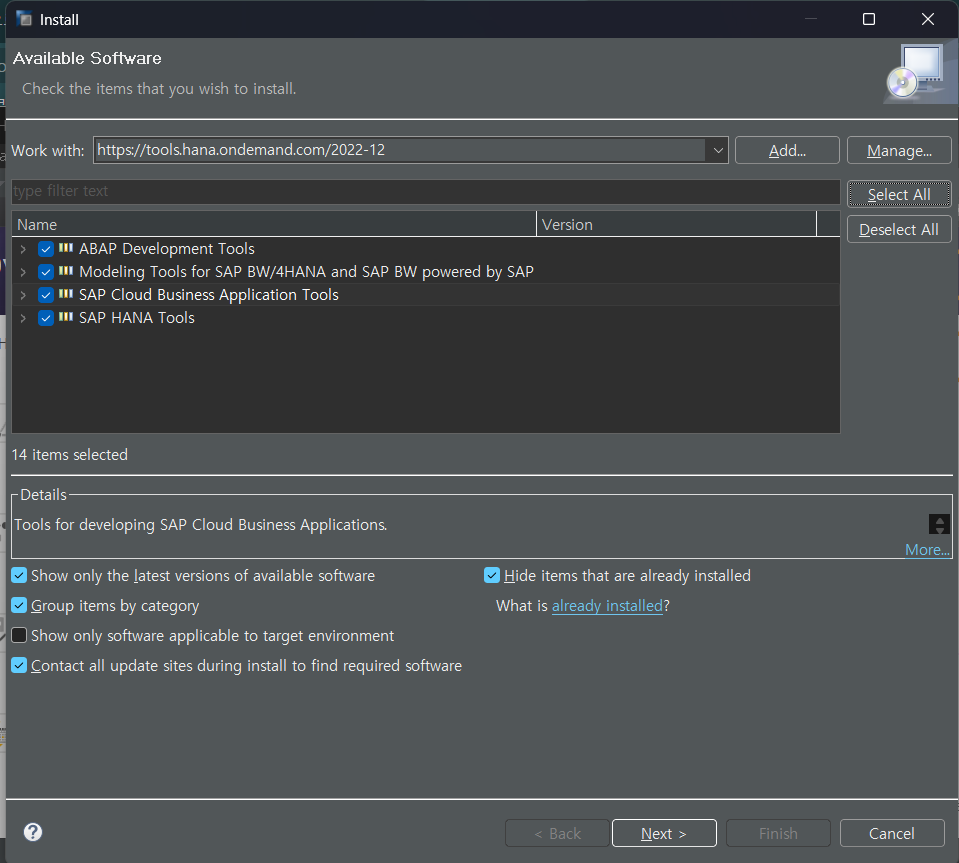Uncheck ABAP Development Tools checkbox
This screenshot has height=863, width=959.
coord(46,249)
